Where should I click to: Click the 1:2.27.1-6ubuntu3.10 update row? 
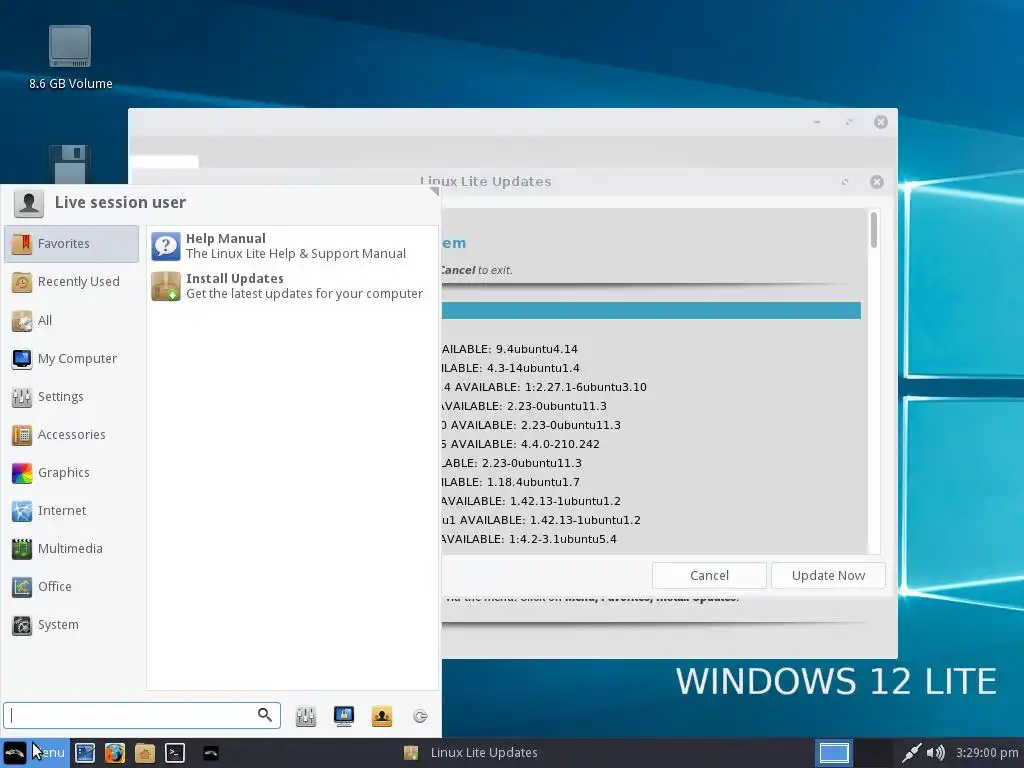coord(545,387)
